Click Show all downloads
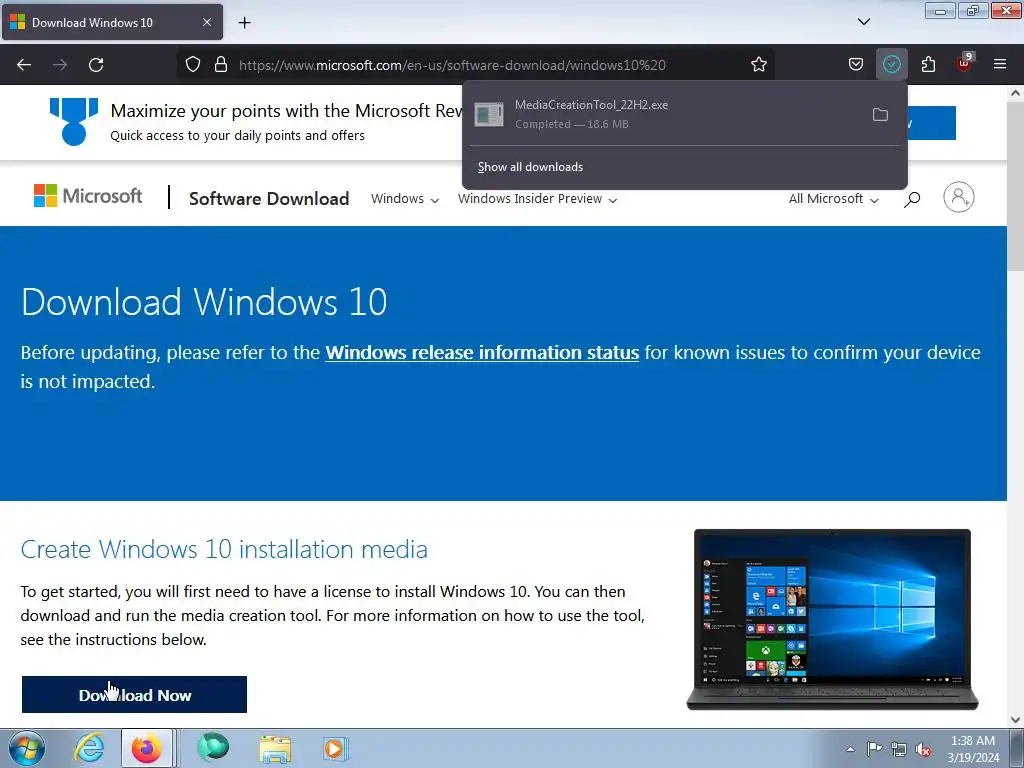The image size is (1024, 768). pyautogui.click(x=530, y=167)
